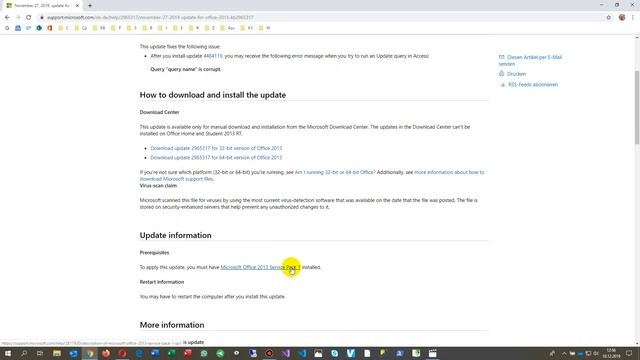The height and width of the screenshot is (360, 640).
Task: Select the November 27, 2019 update tab
Action: pos(42,6)
